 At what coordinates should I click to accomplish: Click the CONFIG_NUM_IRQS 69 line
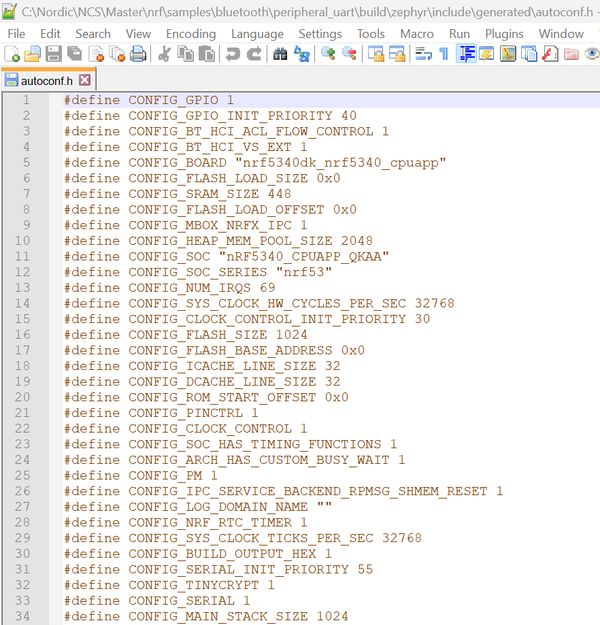pyautogui.click(x=169, y=288)
